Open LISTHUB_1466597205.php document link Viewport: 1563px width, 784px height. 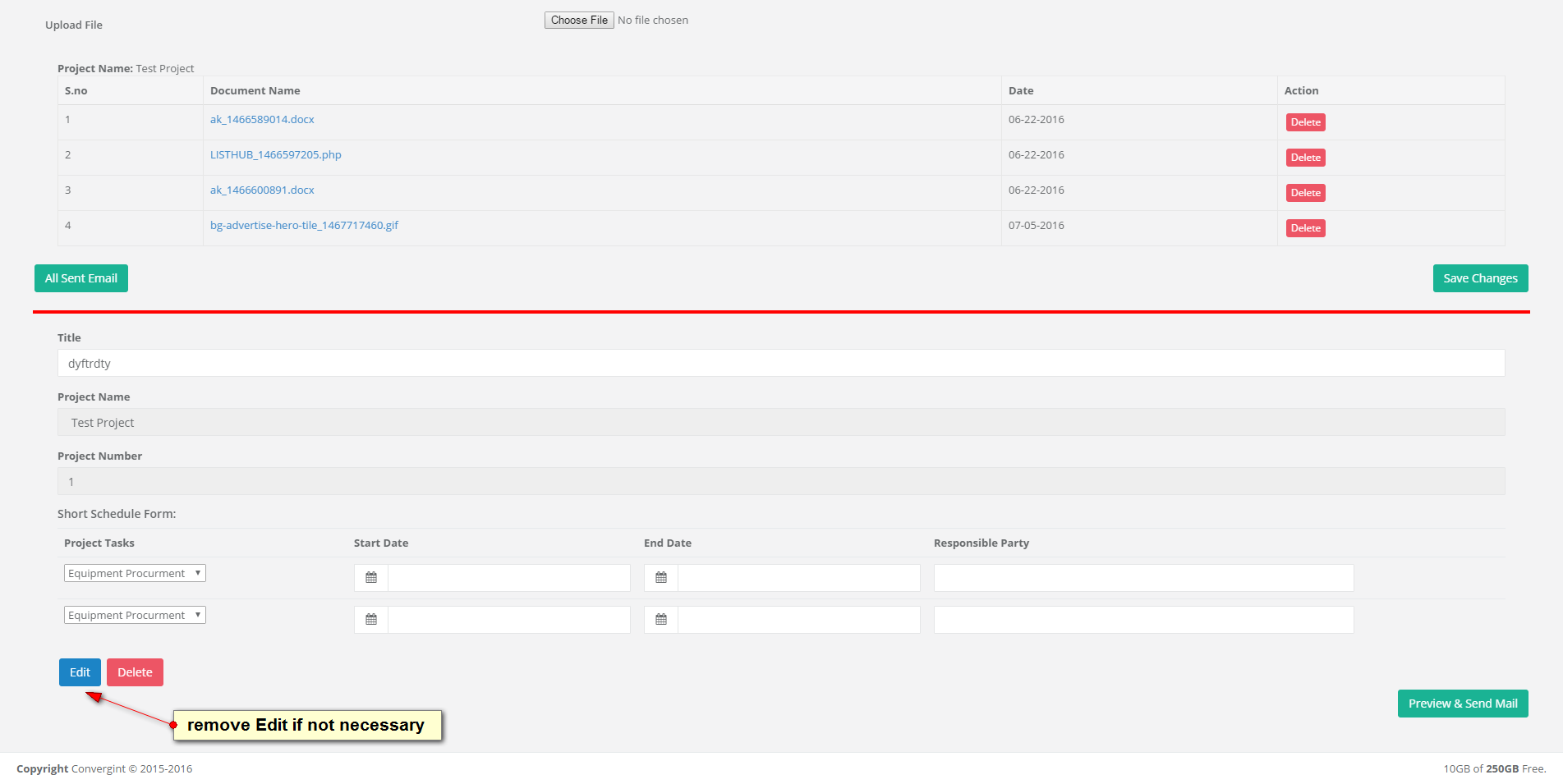tap(276, 154)
